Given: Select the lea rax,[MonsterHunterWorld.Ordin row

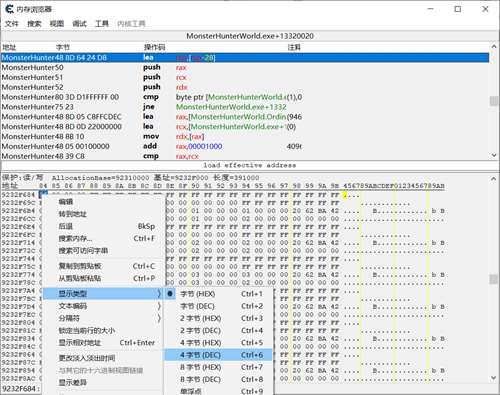Looking at the screenshot, I should [x=245, y=117].
